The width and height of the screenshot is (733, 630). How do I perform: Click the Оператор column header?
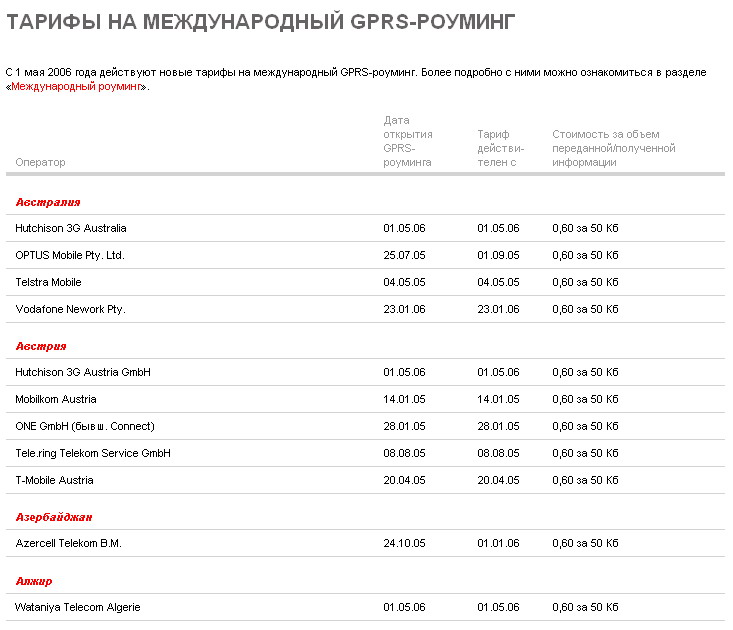[x=40, y=162]
